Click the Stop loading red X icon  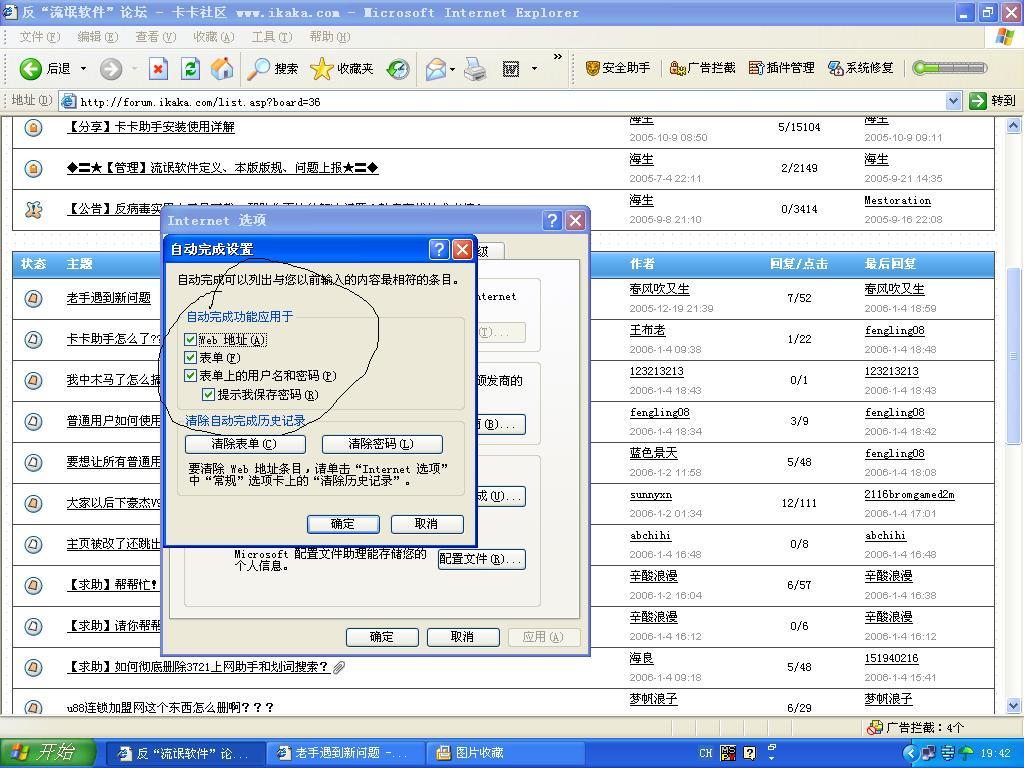point(158,69)
